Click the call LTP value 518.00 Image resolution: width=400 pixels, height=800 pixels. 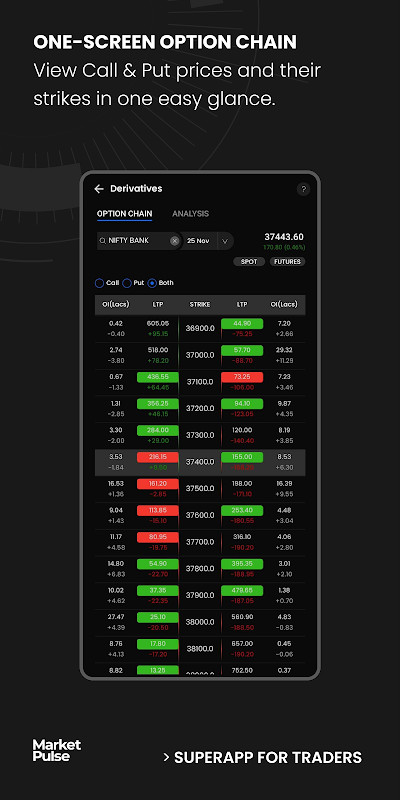click(x=158, y=350)
